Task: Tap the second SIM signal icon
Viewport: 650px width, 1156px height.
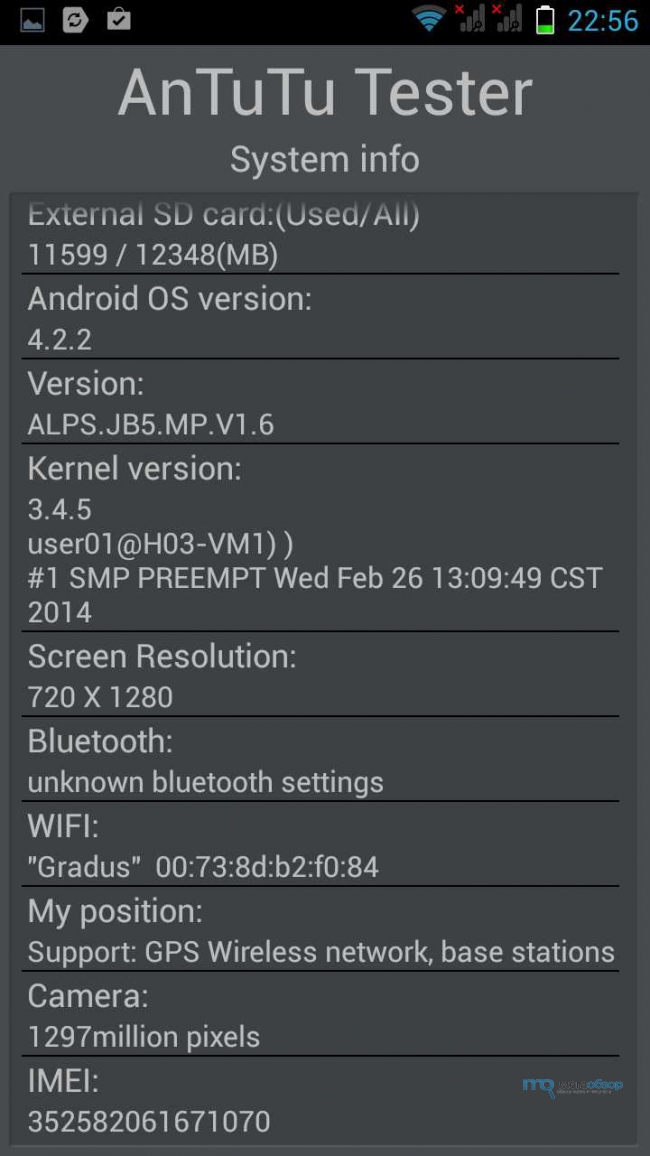Action: click(508, 19)
